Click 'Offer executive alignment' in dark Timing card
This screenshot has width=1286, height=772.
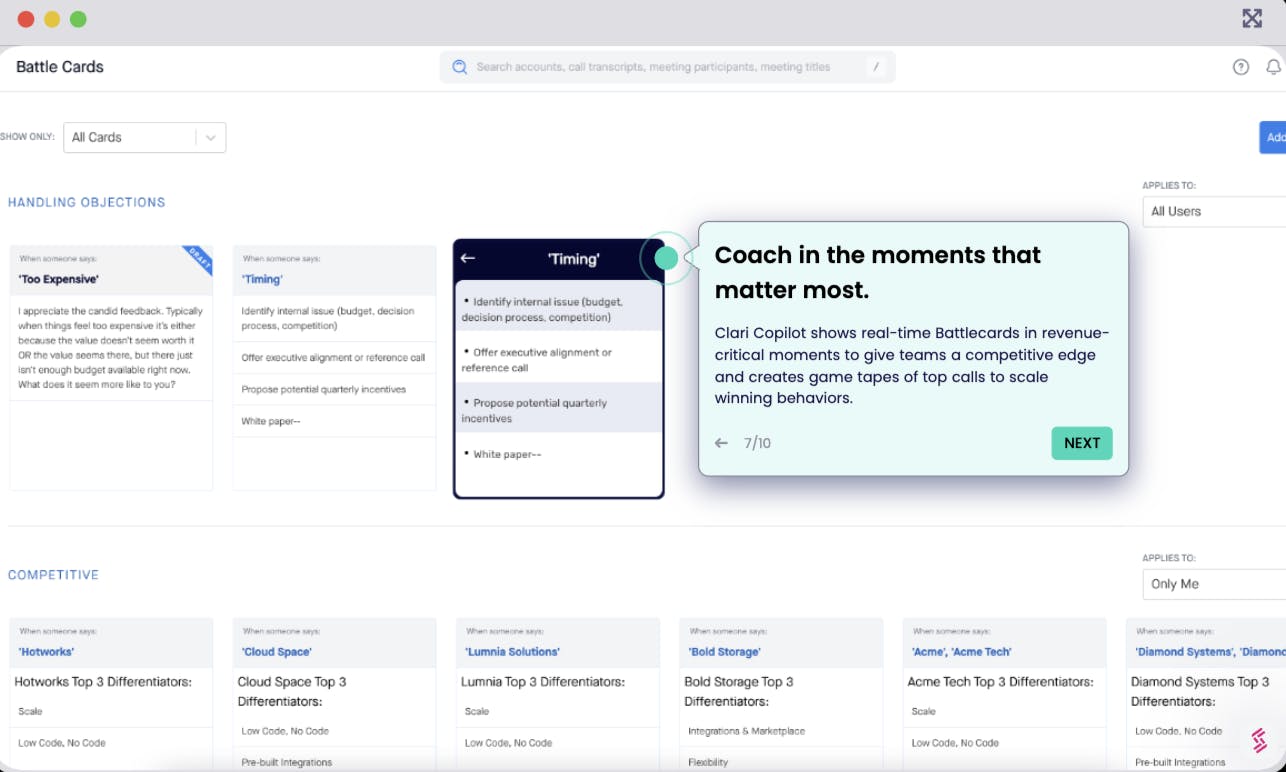[x=536, y=360]
